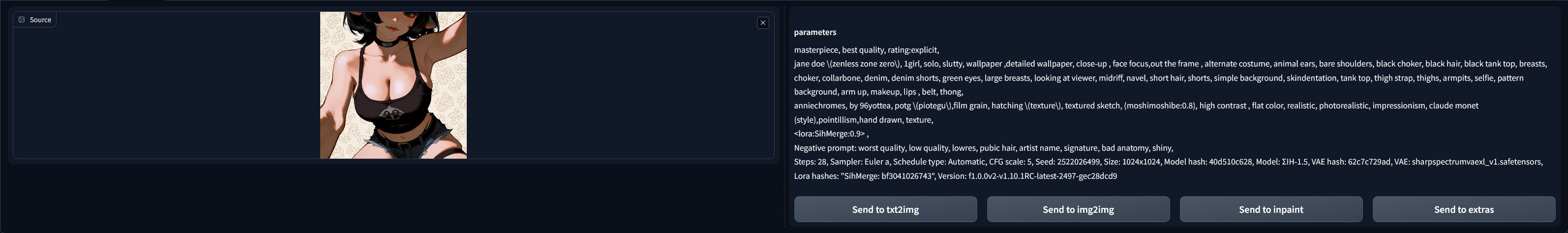Click Send to inpaint

pos(1271,209)
